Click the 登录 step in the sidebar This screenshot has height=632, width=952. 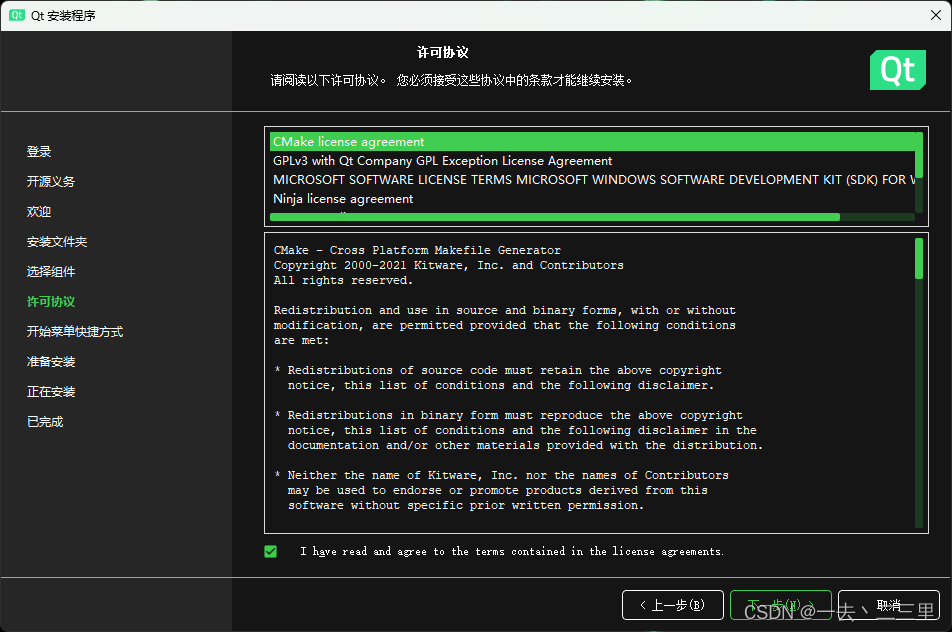pos(39,151)
